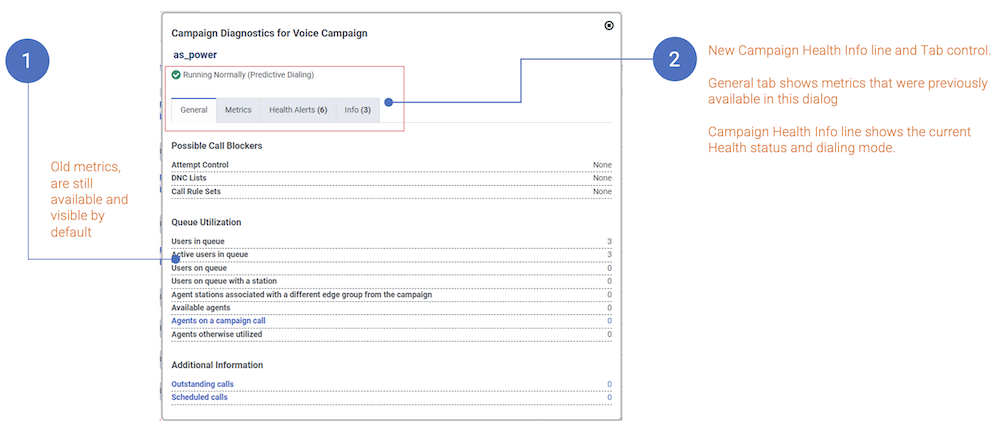Viewport: 1000px width, 424px height.
Task: Open the Health Alerts (6) tab
Action: [298, 110]
